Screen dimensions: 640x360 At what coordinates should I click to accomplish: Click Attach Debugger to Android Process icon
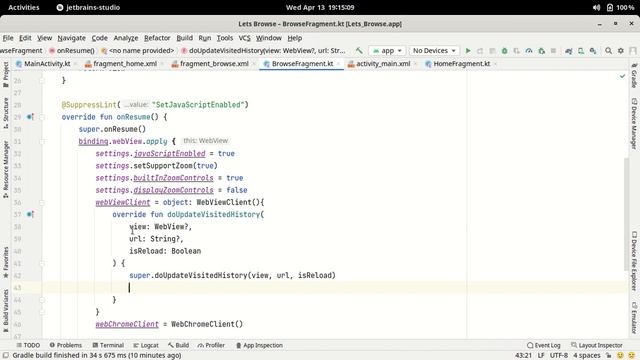coord(541,51)
